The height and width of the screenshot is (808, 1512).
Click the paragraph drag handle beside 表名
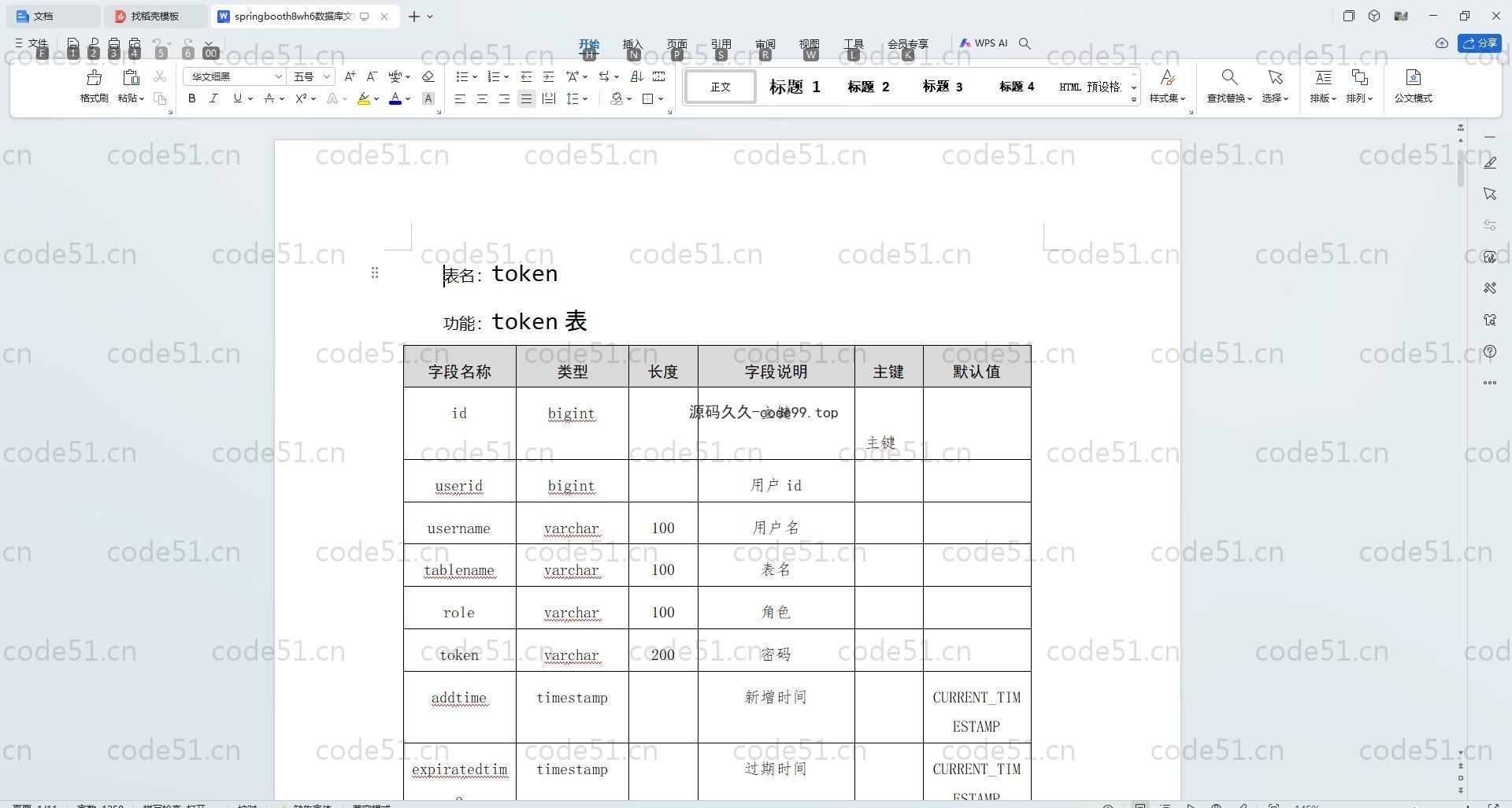(375, 272)
